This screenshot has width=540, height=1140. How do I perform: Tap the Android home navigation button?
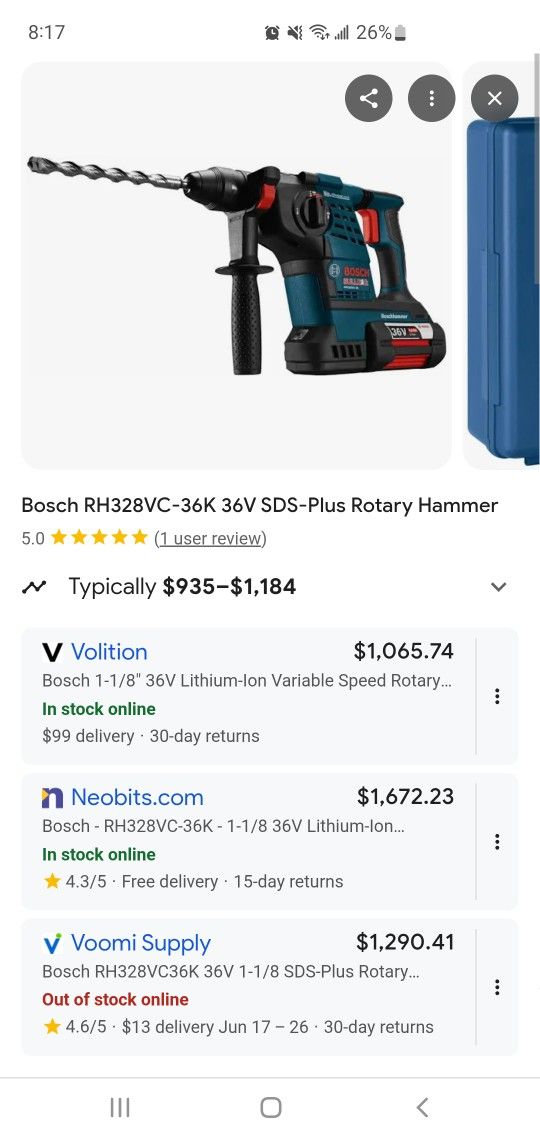pyautogui.click(x=270, y=1107)
